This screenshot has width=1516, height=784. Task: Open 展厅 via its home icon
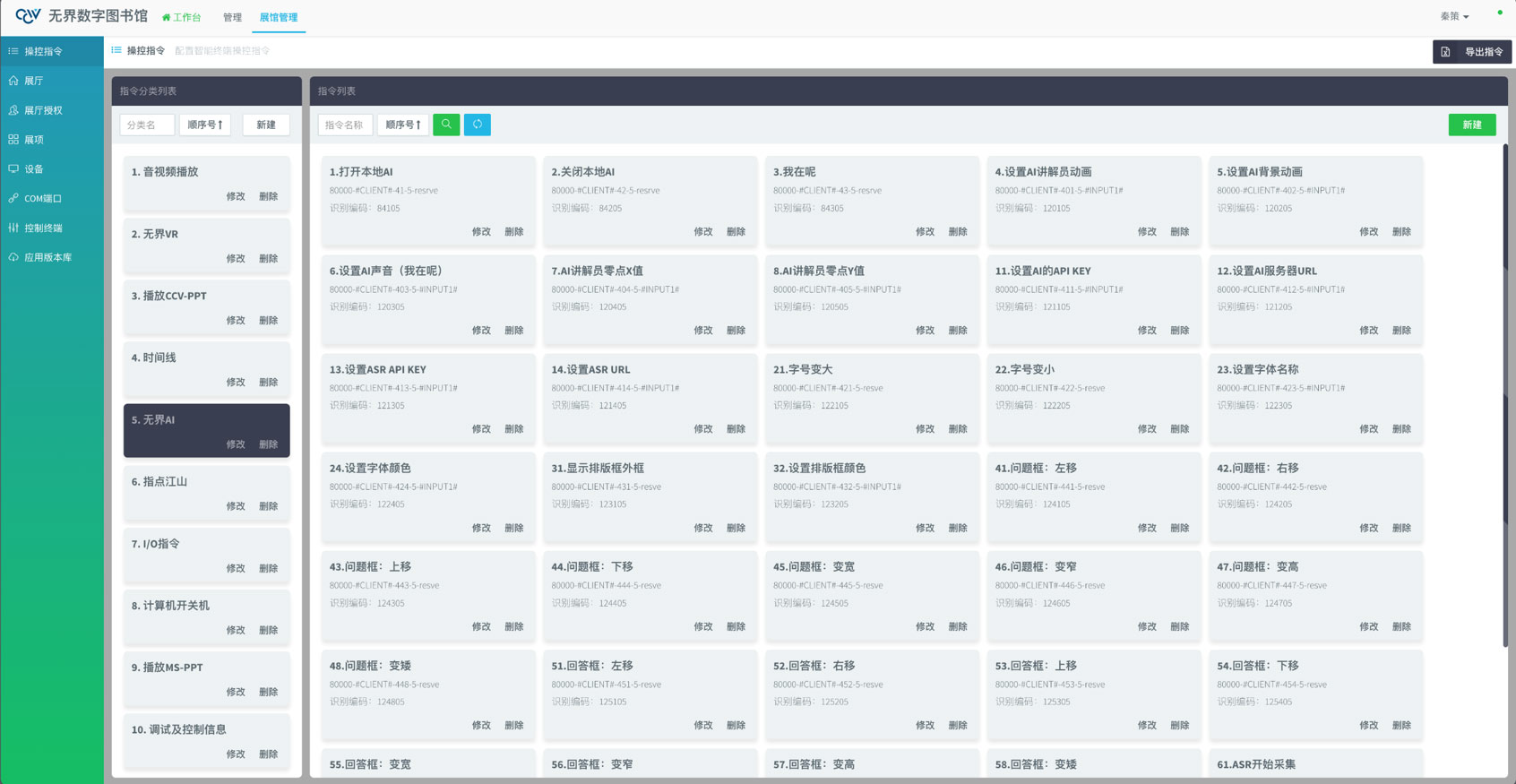[13, 81]
